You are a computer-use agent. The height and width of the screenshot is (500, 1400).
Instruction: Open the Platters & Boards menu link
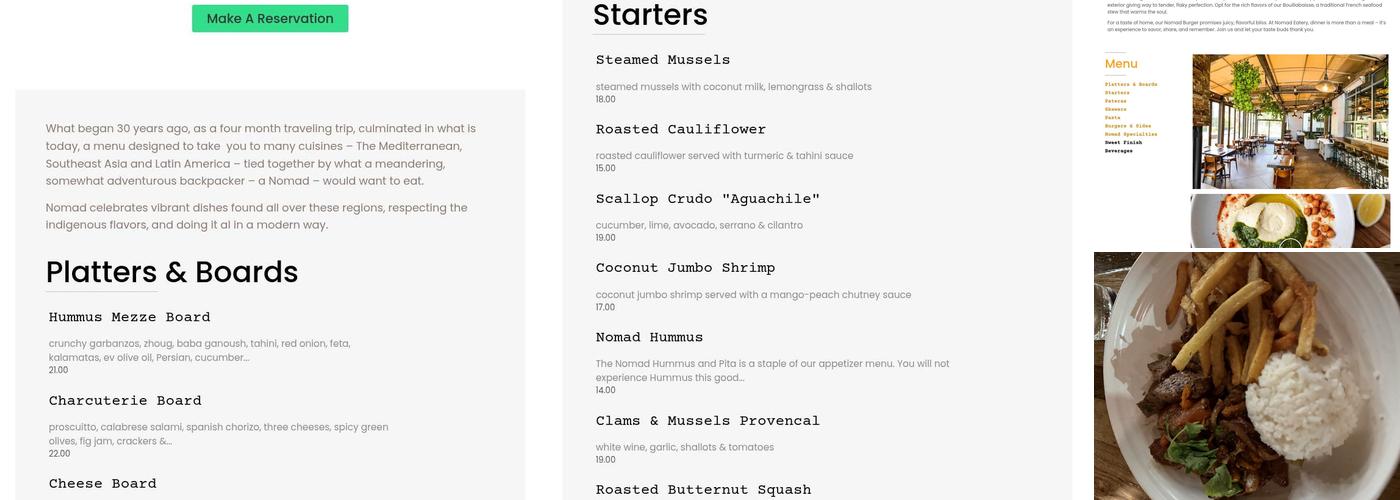(x=1131, y=85)
